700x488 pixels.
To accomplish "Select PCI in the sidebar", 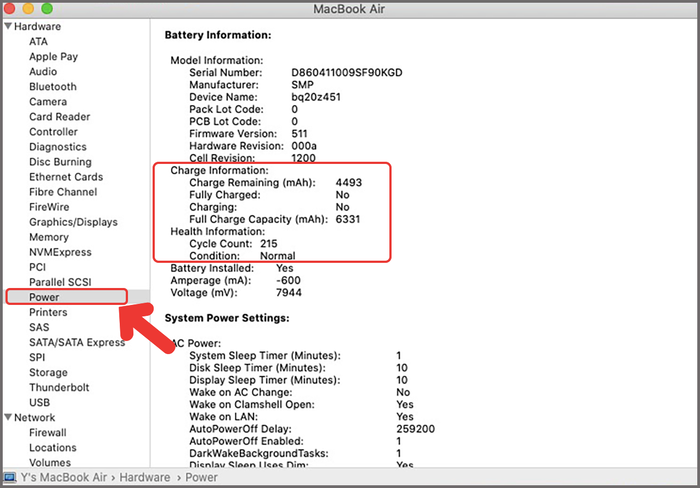I will [x=38, y=267].
